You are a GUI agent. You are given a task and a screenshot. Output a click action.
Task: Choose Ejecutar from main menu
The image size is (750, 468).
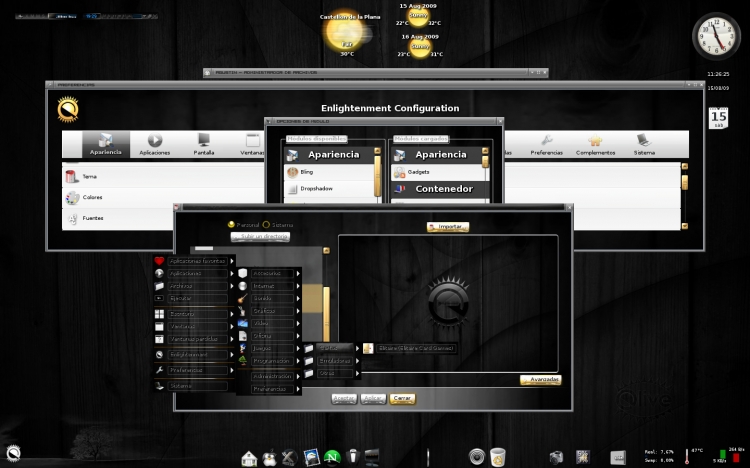[194, 298]
